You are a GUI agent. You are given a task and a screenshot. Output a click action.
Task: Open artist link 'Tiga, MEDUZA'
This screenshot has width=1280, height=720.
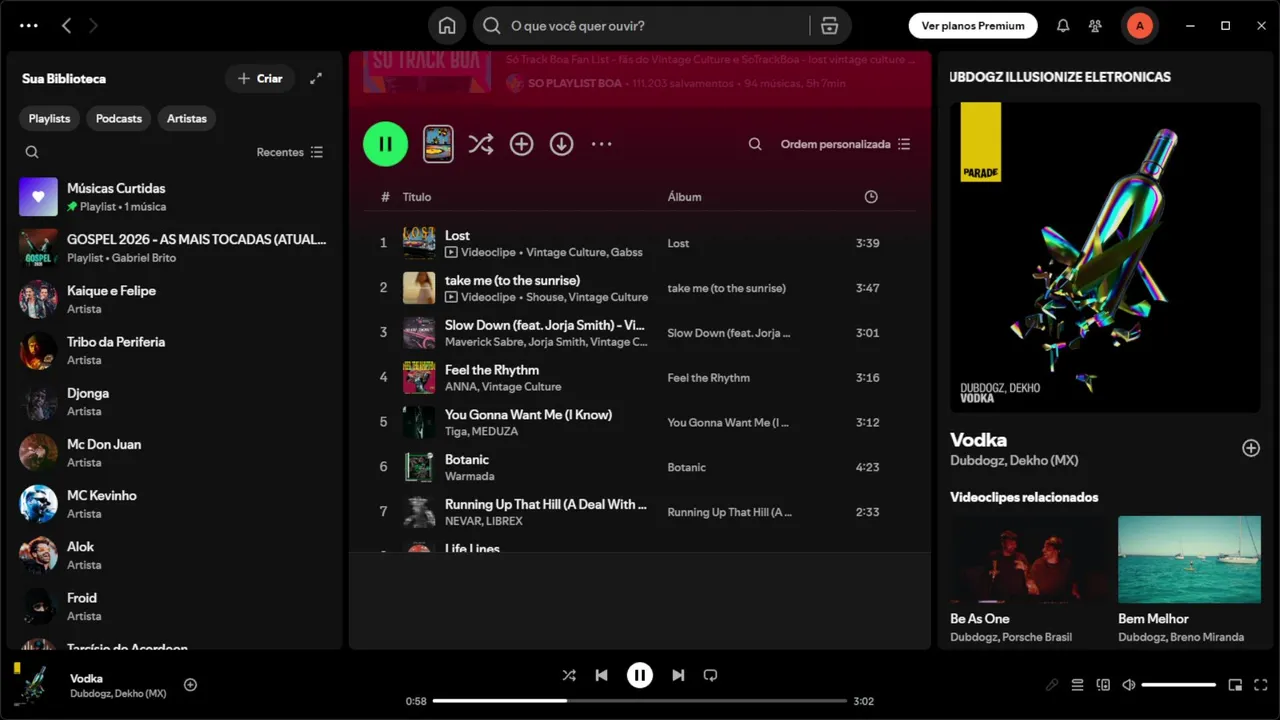(481, 431)
